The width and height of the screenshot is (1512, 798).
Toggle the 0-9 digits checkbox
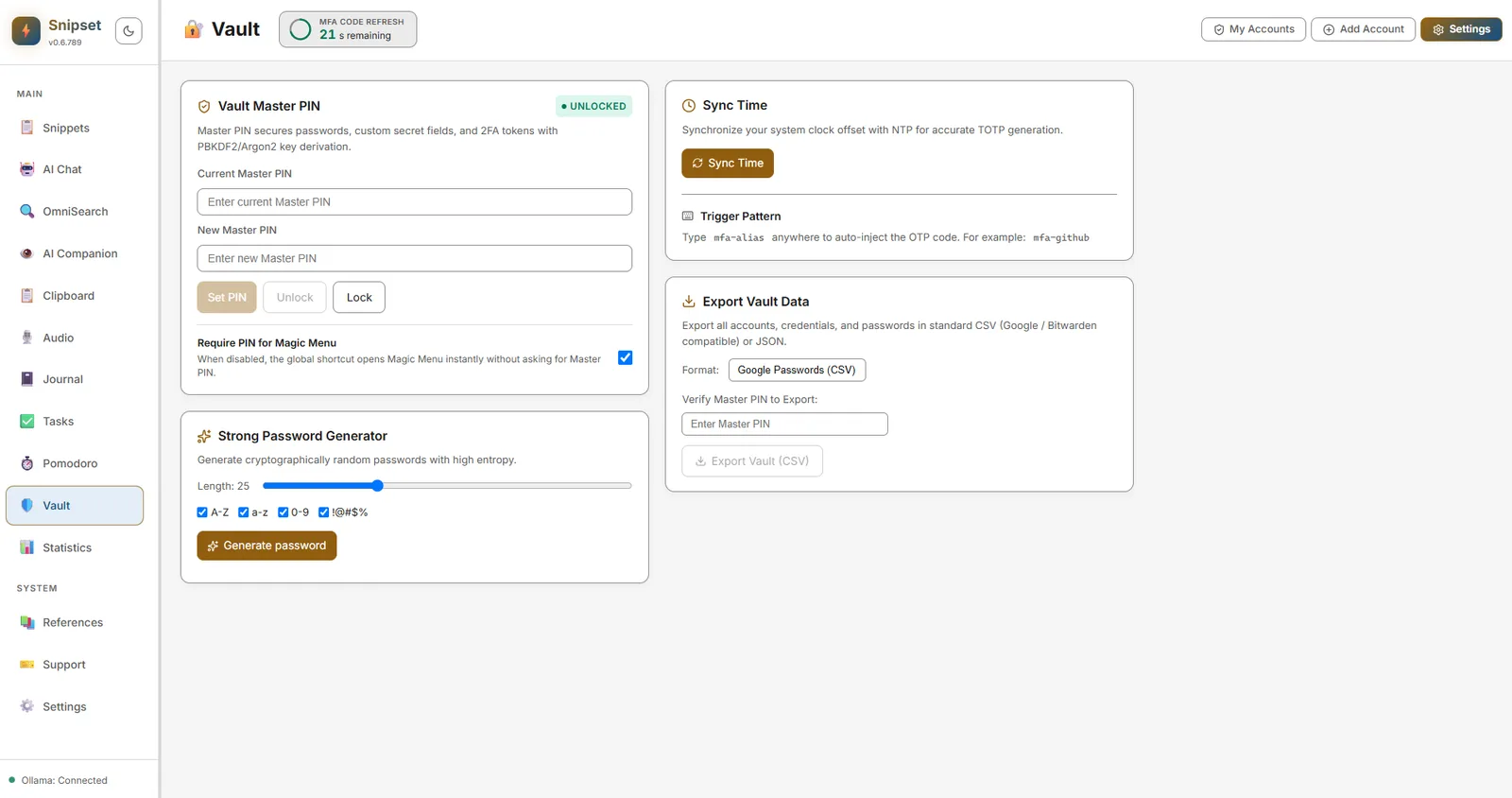pos(283,512)
